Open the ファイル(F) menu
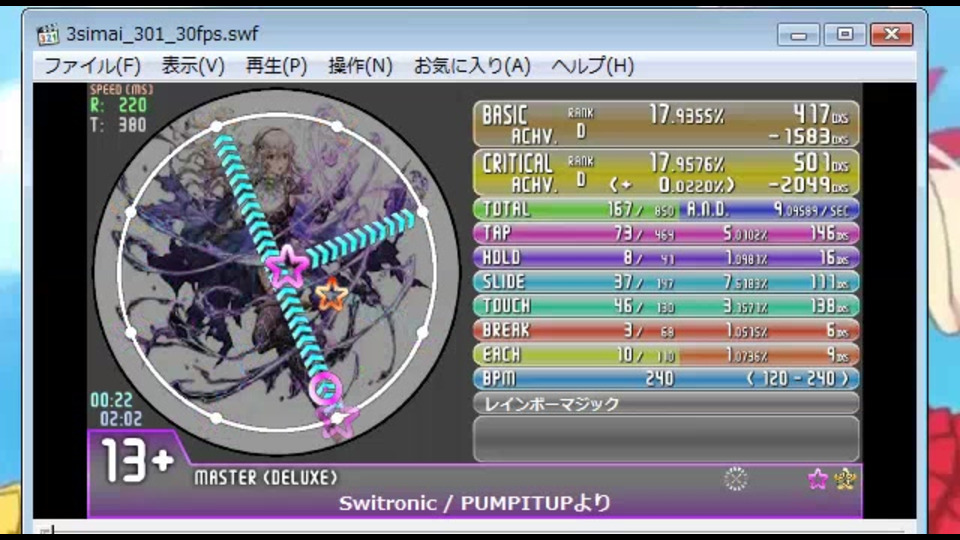This screenshot has width=960, height=540. [92, 66]
